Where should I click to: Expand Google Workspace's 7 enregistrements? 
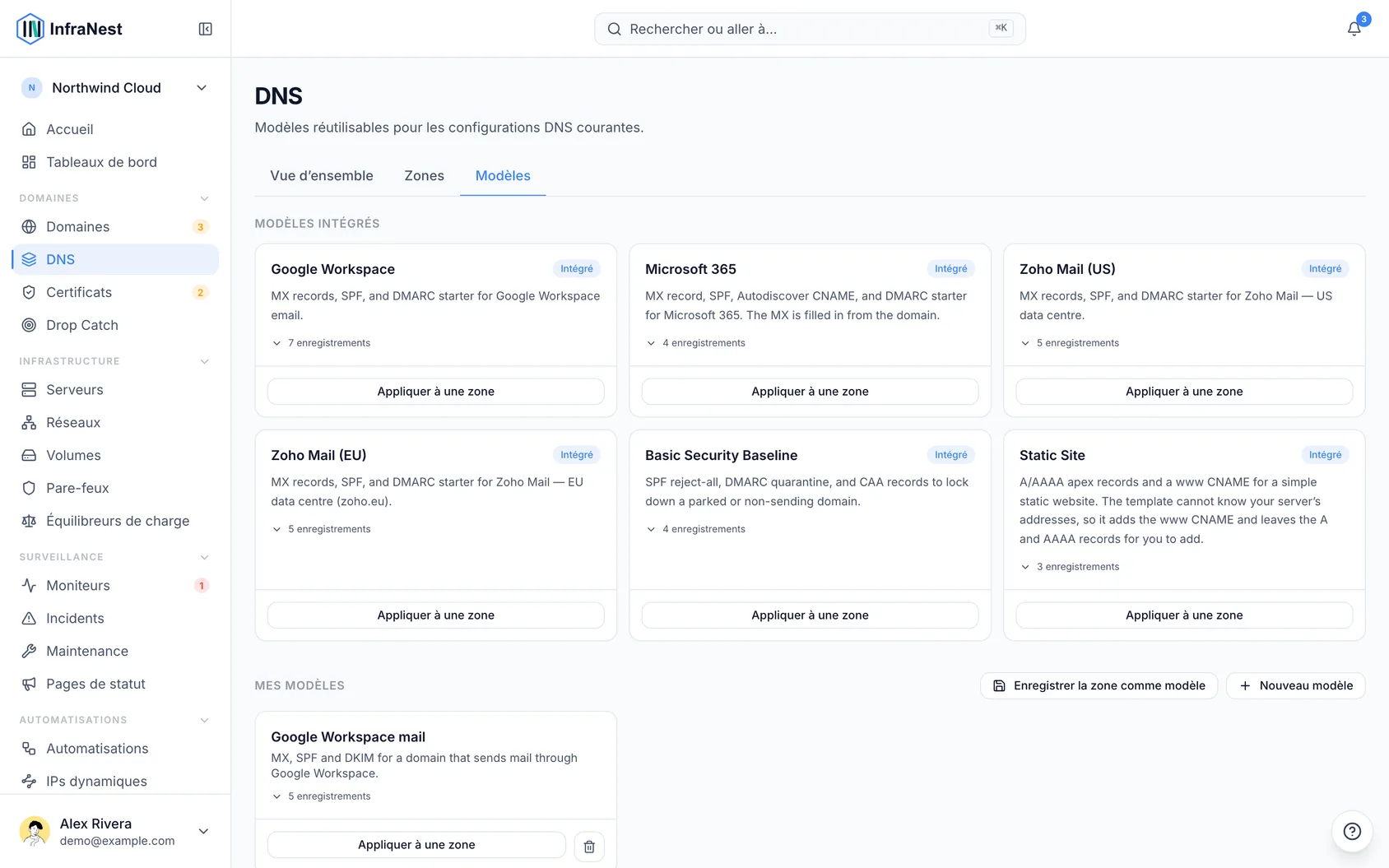pos(321,343)
